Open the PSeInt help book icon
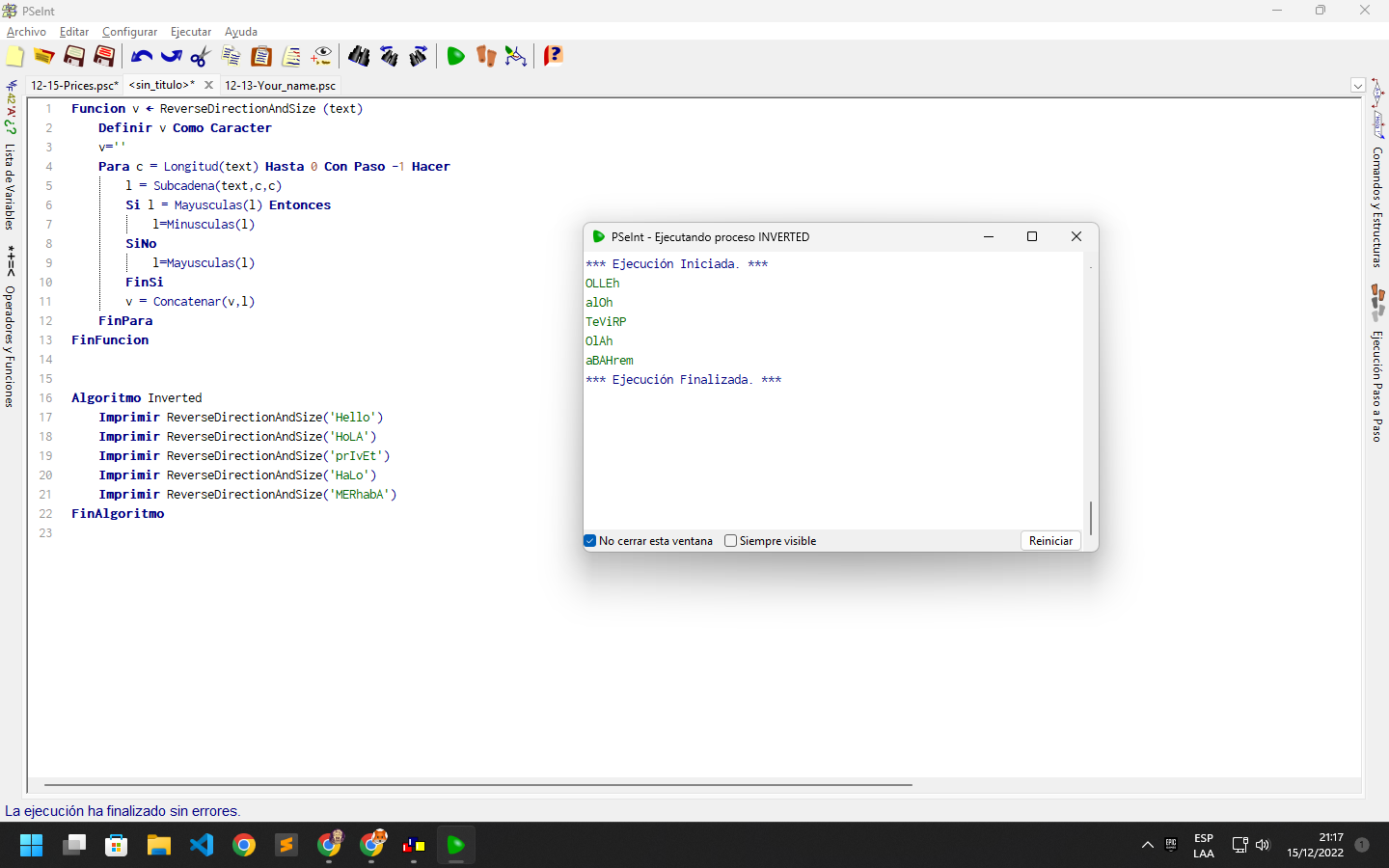This screenshot has width=1389, height=868. (553, 56)
